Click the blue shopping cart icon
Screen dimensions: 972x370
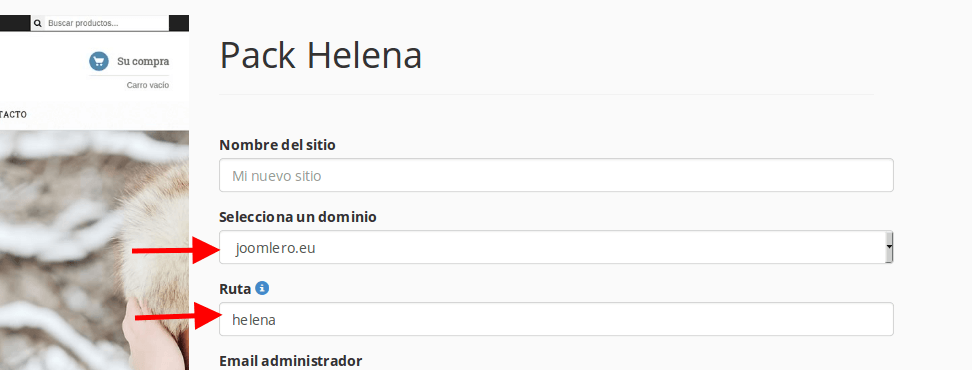click(99, 61)
